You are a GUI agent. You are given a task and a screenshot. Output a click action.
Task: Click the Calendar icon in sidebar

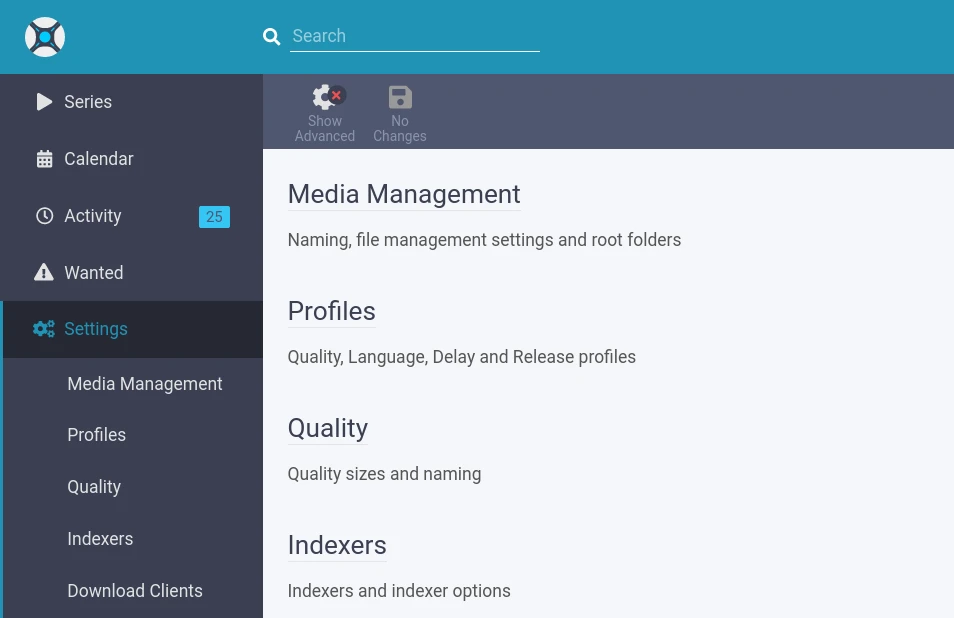44,159
